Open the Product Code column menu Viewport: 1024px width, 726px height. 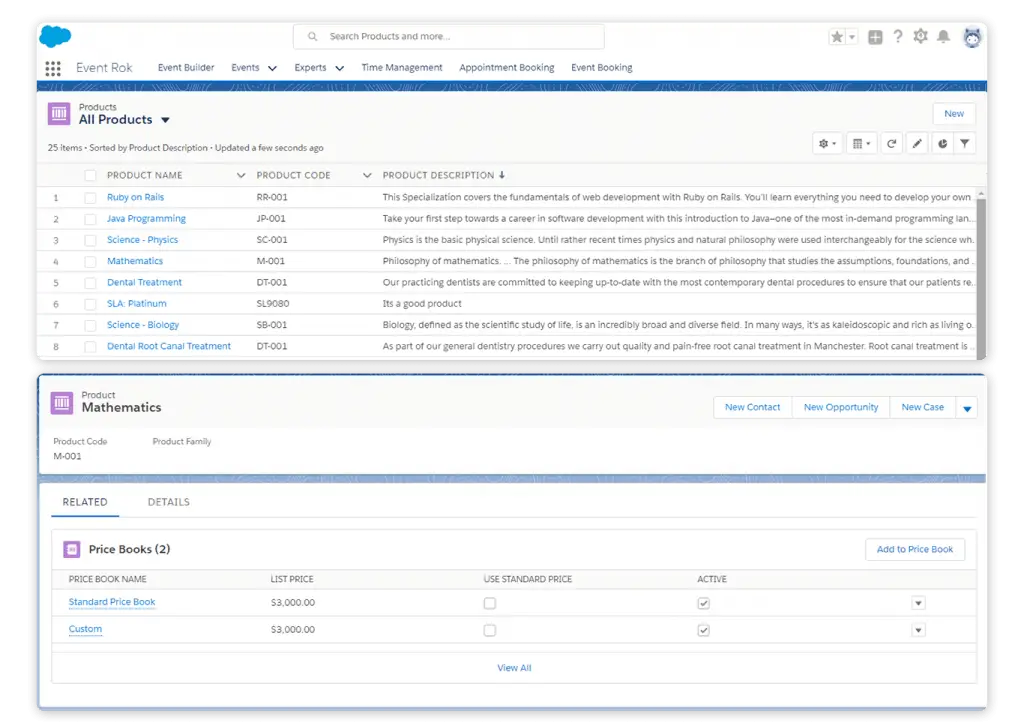pyautogui.click(x=367, y=175)
